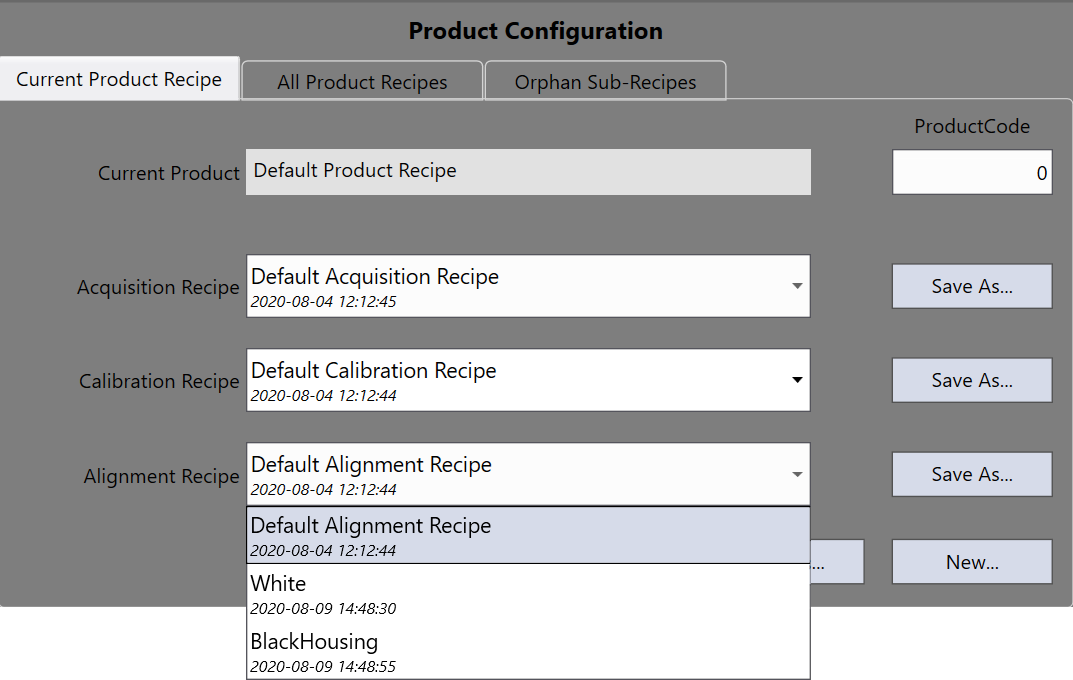Click the Alignment Recipe combo box selected text
The width and height of the screenshot is (1073, 680).
(x=371, y=465)
